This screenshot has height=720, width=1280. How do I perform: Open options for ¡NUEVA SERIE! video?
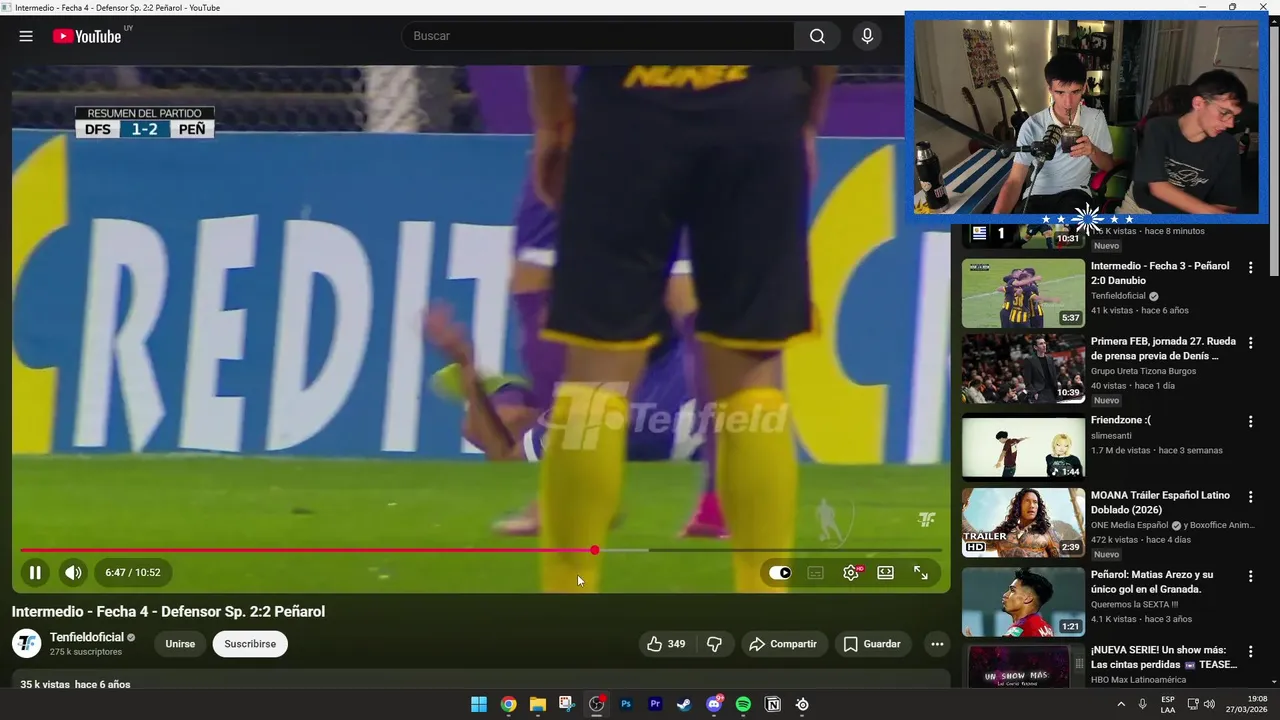coord(1250,651)
